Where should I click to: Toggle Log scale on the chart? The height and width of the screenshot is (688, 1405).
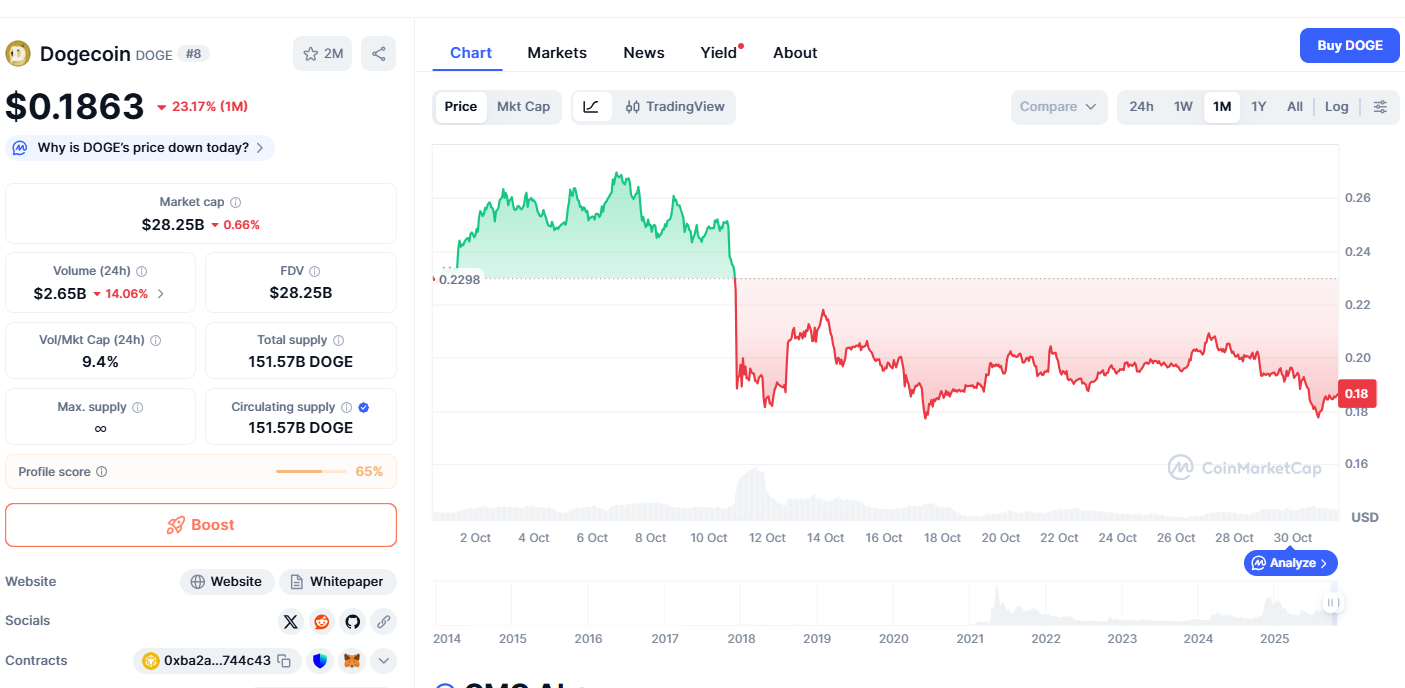pos(1336,107)
